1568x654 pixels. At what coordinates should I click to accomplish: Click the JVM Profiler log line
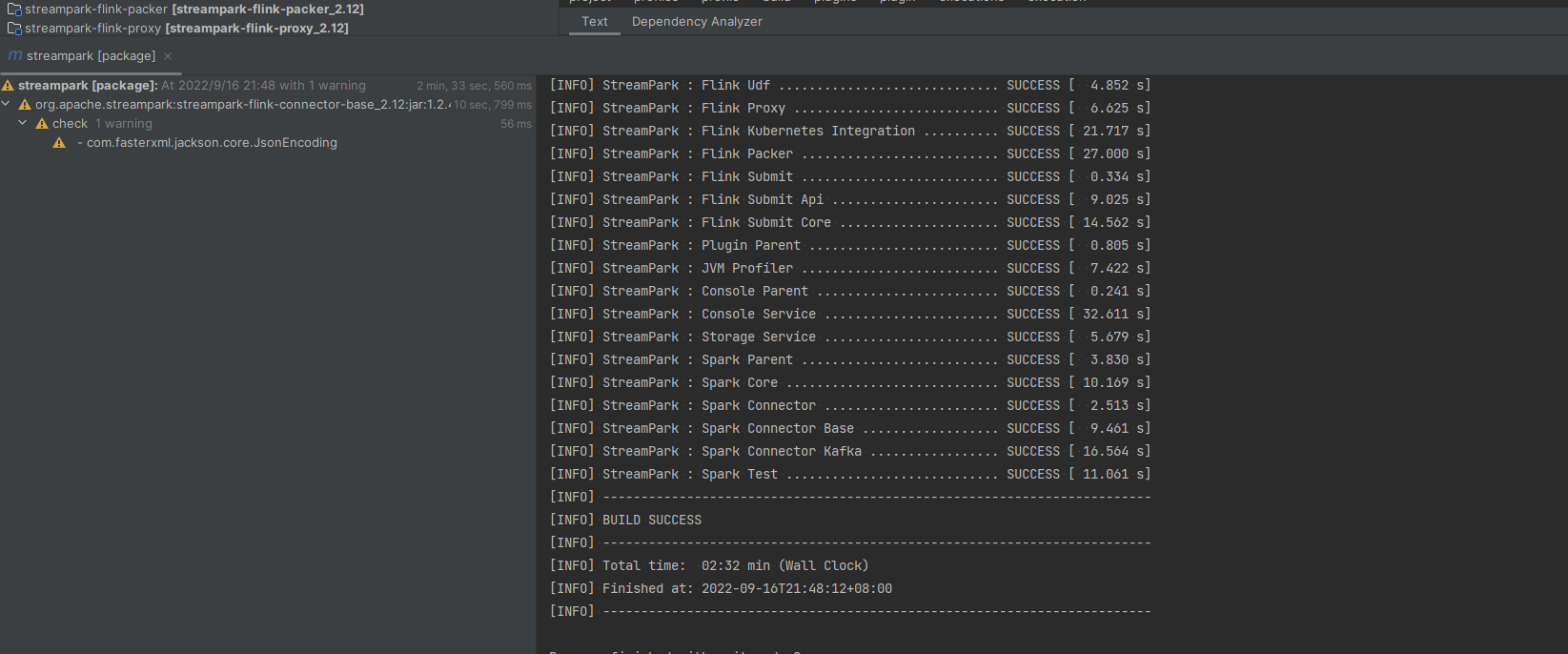click(x=850, y=269)
